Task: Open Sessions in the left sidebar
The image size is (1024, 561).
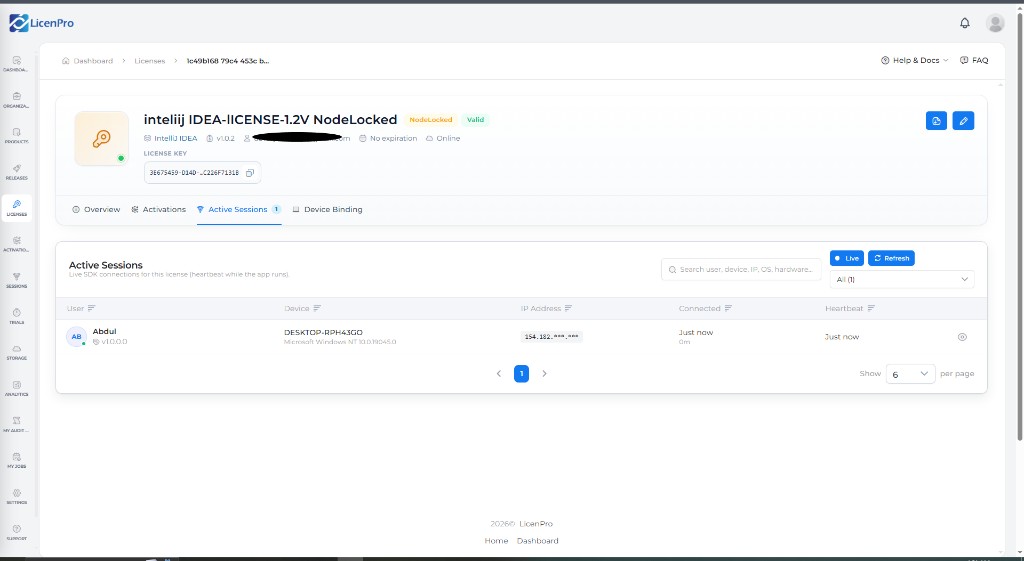Action: click(x=16, y=281)
